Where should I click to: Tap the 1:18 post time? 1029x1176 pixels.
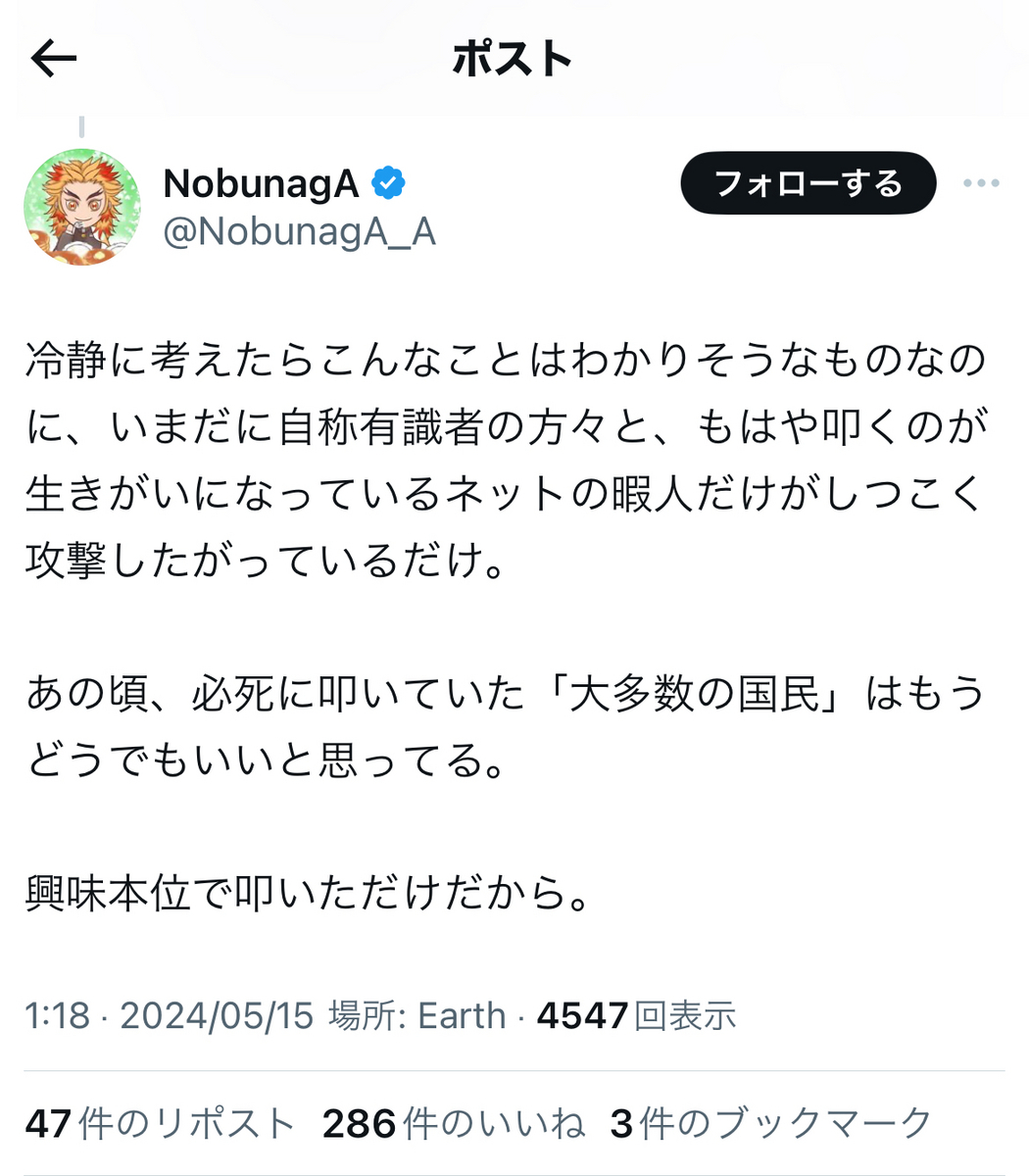tap(58, 1015)
